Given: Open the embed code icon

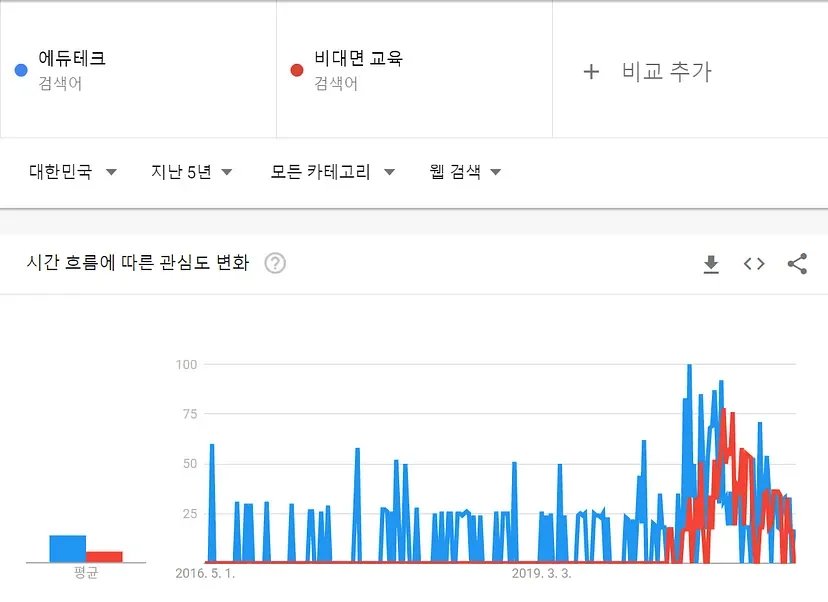Looking at the screenshot, I should pyautogui.click(x=754, y=264).
